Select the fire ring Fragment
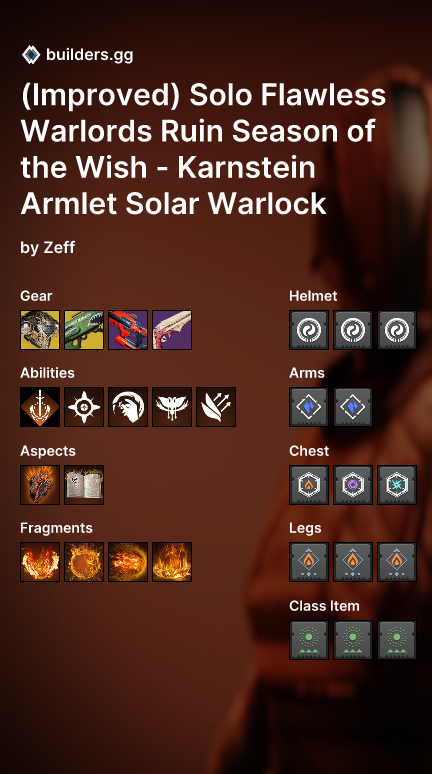432x774 pixels. tap(84, 562)
